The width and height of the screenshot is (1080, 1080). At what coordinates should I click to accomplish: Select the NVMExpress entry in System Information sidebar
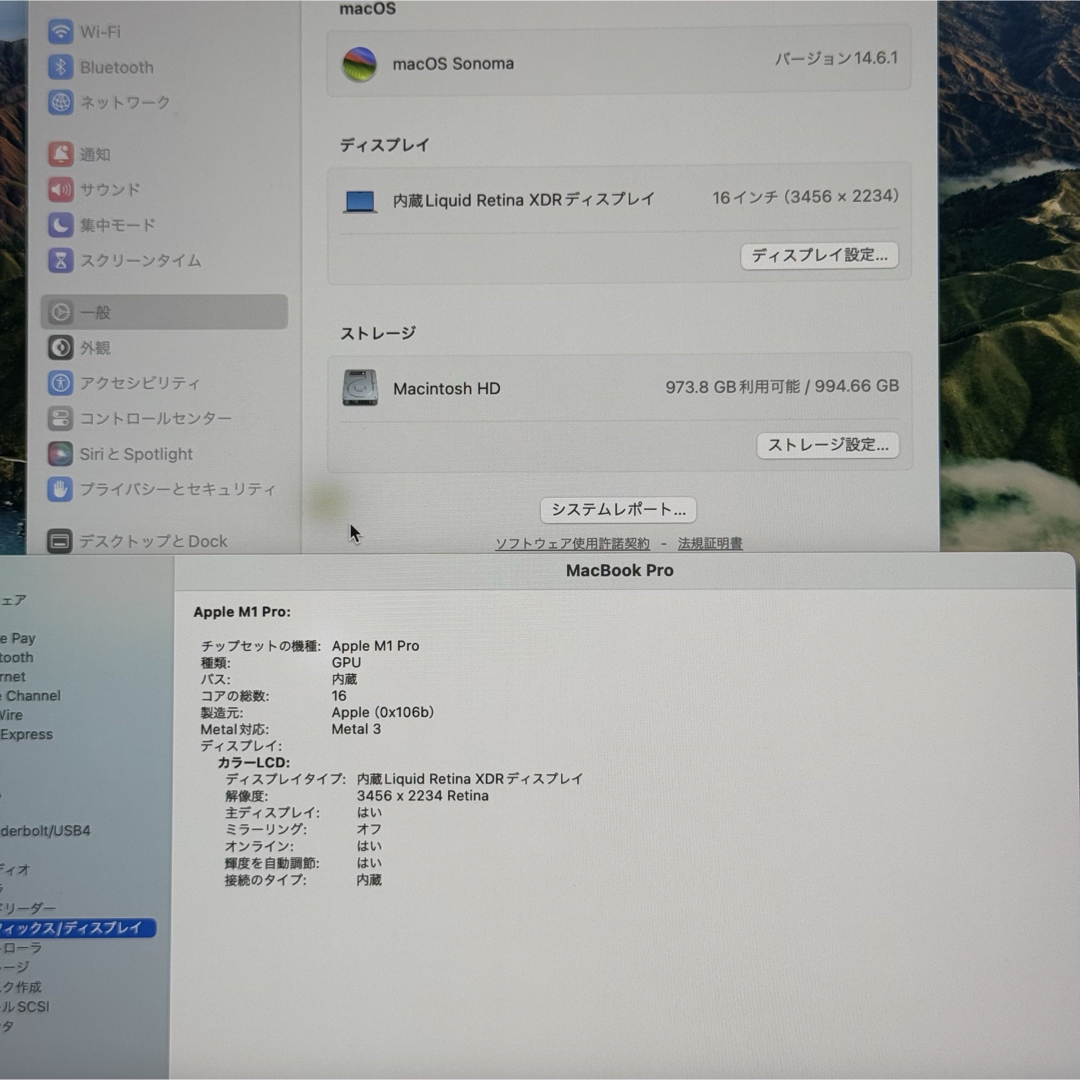26,734
